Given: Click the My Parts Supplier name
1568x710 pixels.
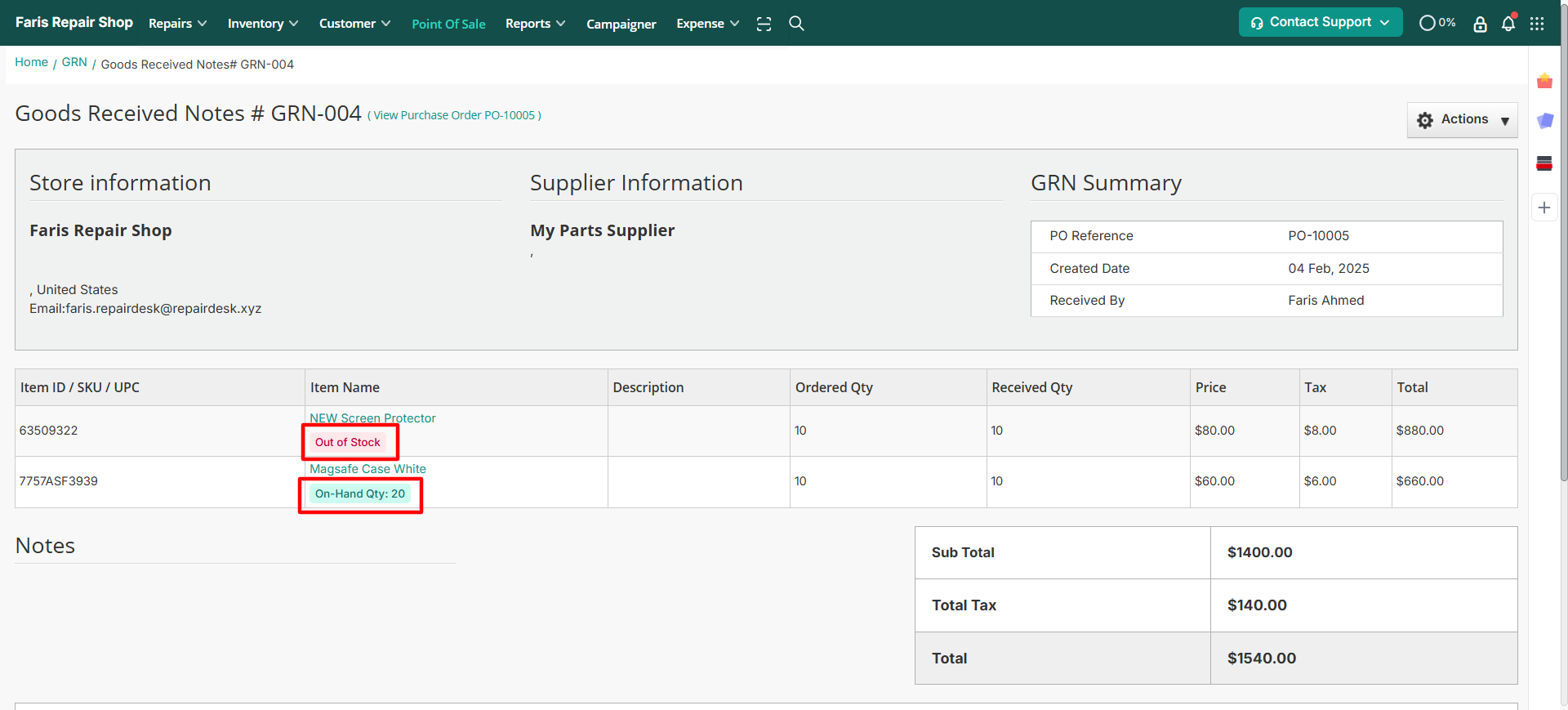Looking at the screenshot, I should [x=603, y=230].
